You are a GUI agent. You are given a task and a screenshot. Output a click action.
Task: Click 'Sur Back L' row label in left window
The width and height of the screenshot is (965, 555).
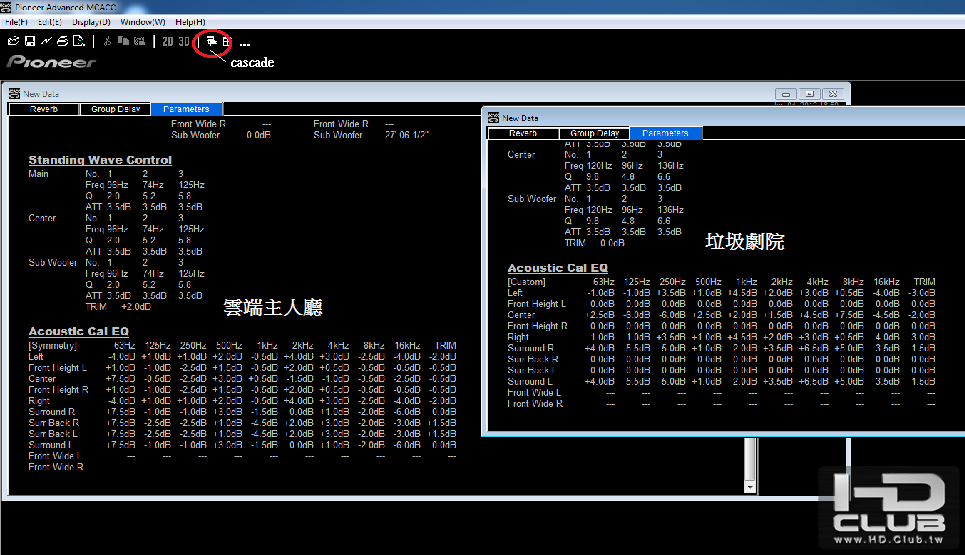[x=53, y=434]
